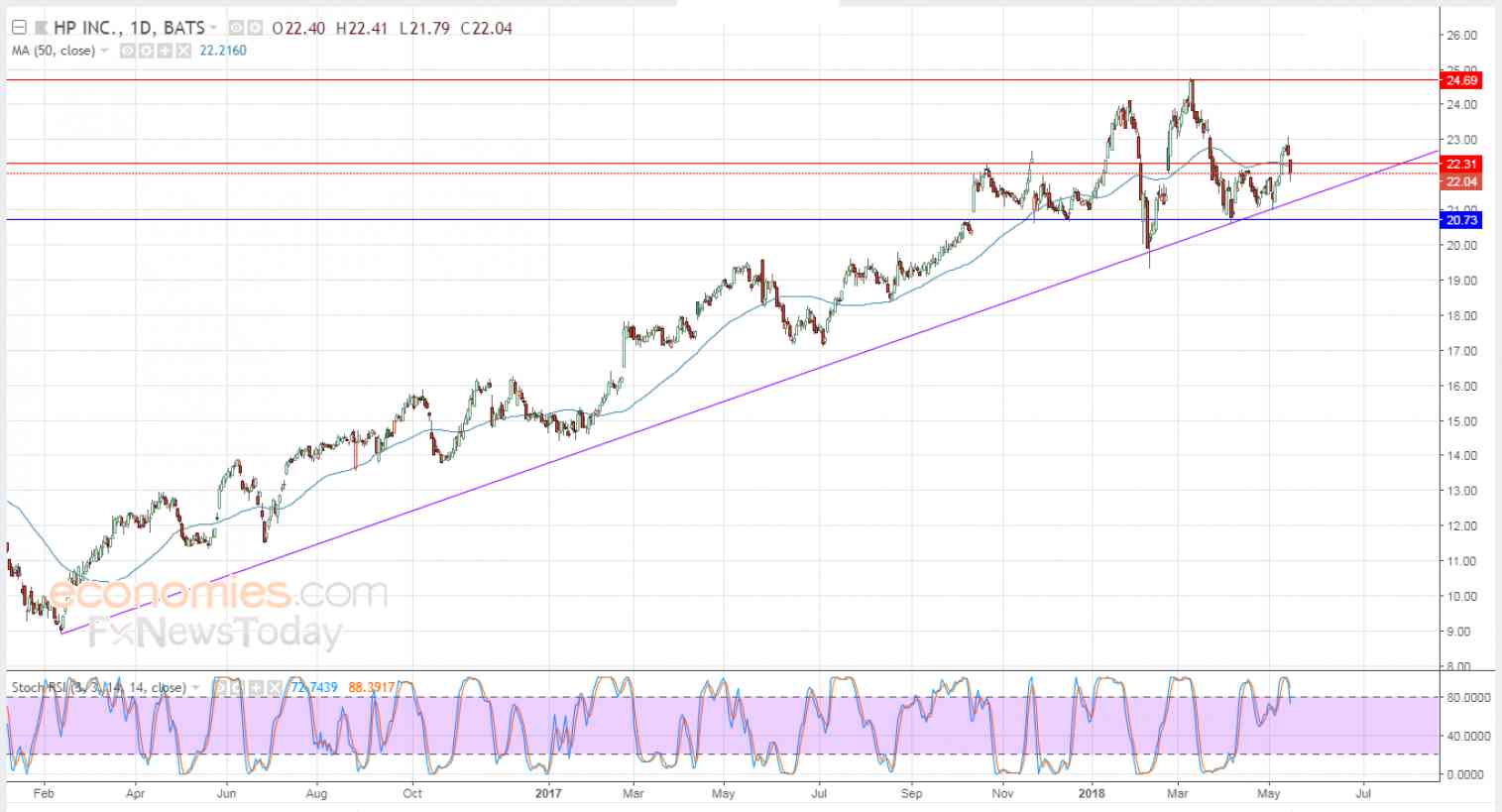This screenshot has width=1502, height=812.
Task: Click the 17.00 price axis label
Action: [1462, 351]
